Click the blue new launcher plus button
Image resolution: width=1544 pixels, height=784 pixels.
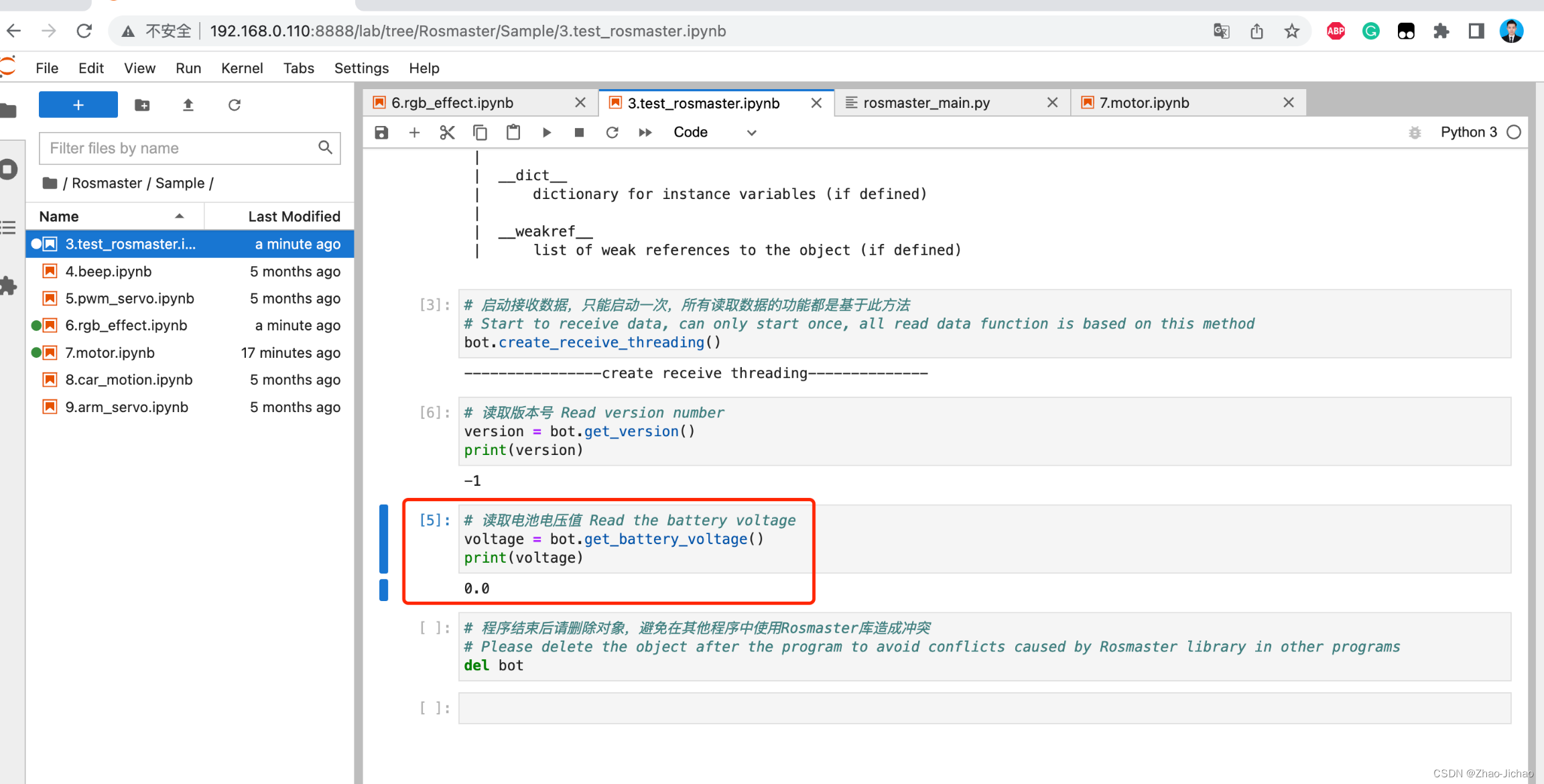pos(78,105)
